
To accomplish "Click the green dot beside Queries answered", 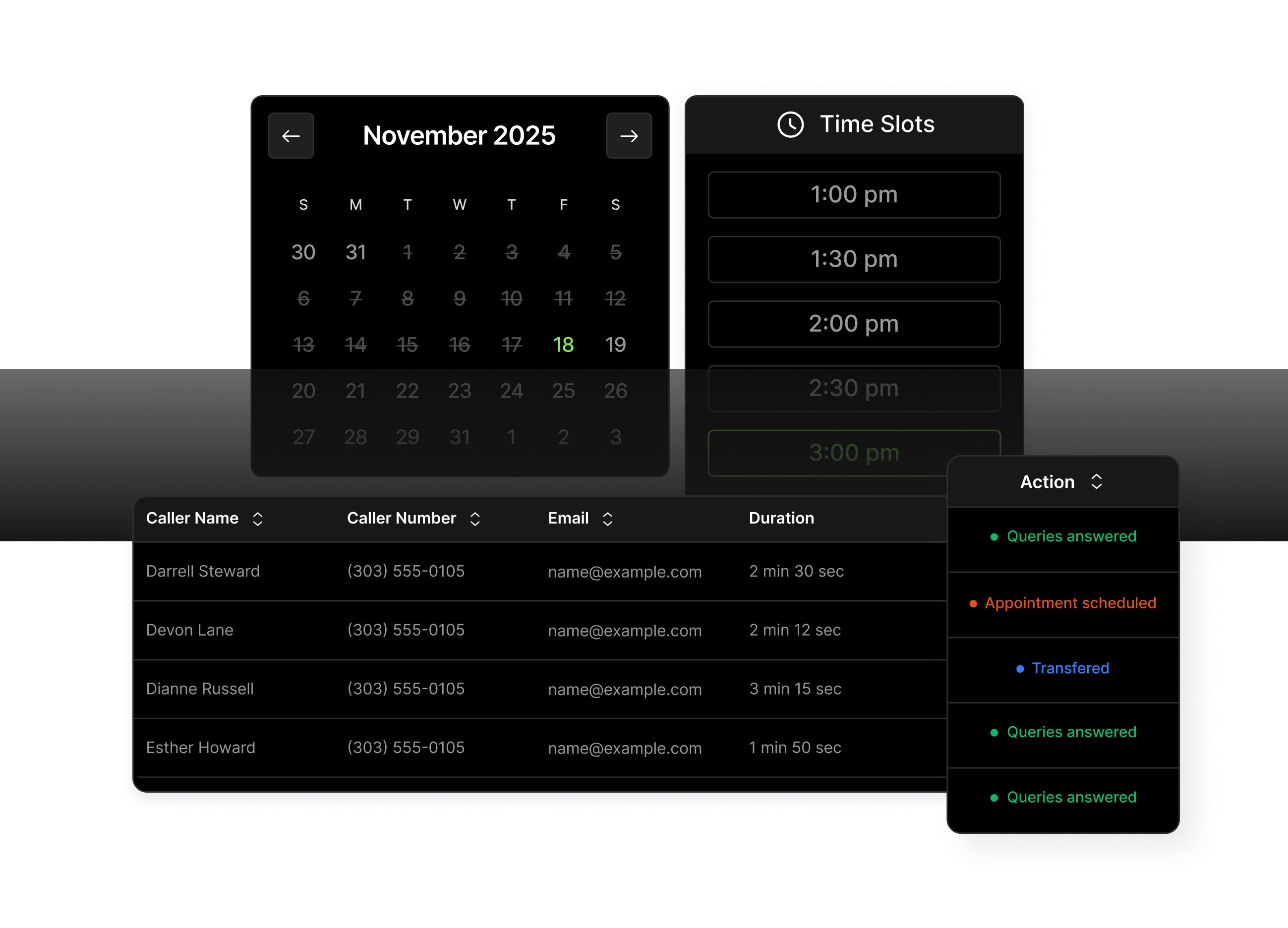I will point(995,536).
